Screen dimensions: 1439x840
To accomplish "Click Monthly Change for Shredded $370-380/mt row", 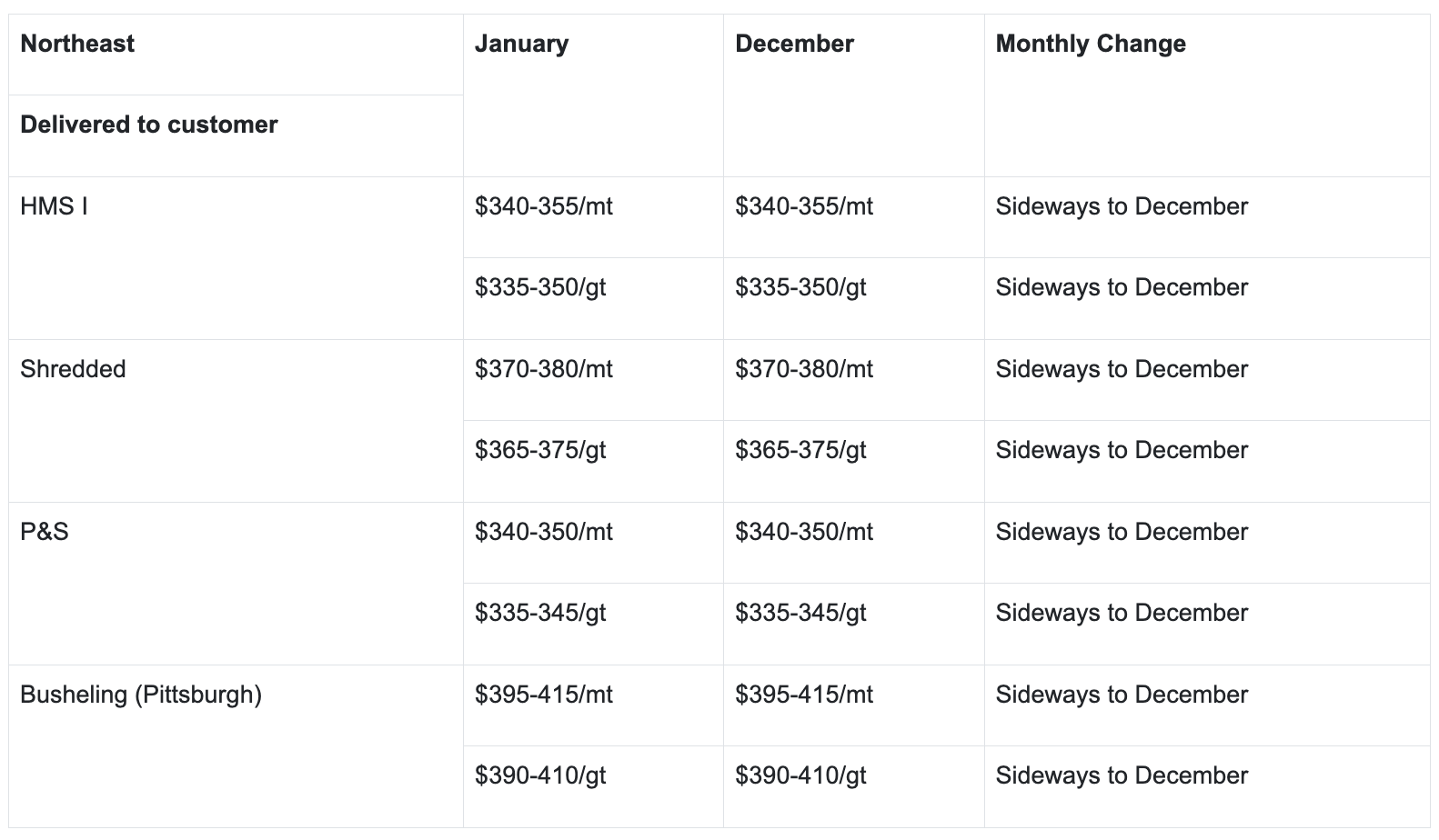I will tap(1122, 369).
